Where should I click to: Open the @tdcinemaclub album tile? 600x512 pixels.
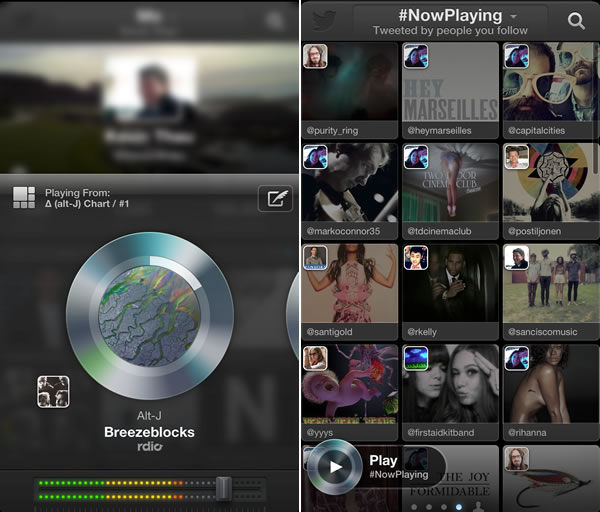[450, 191]
